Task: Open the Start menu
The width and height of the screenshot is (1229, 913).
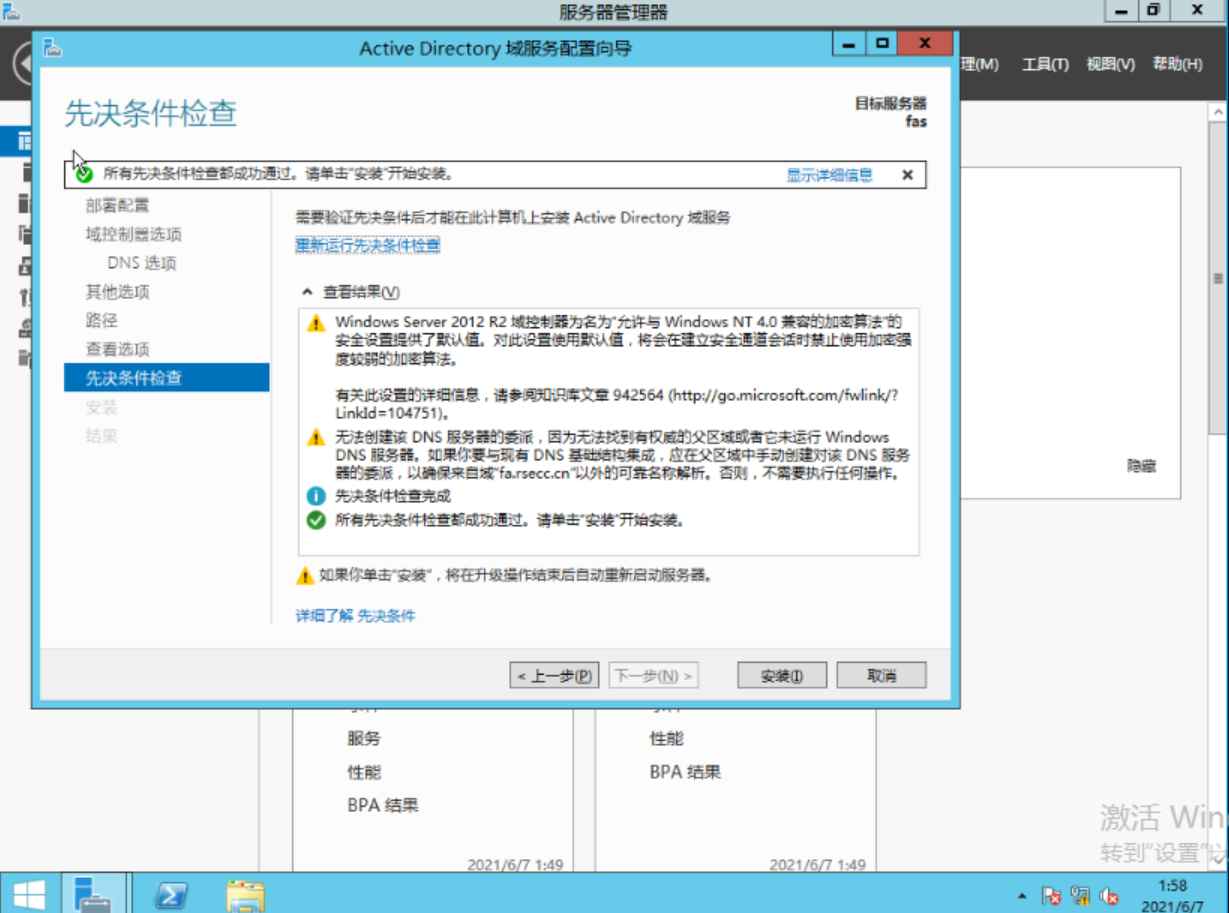Action: tap(27, 894)
